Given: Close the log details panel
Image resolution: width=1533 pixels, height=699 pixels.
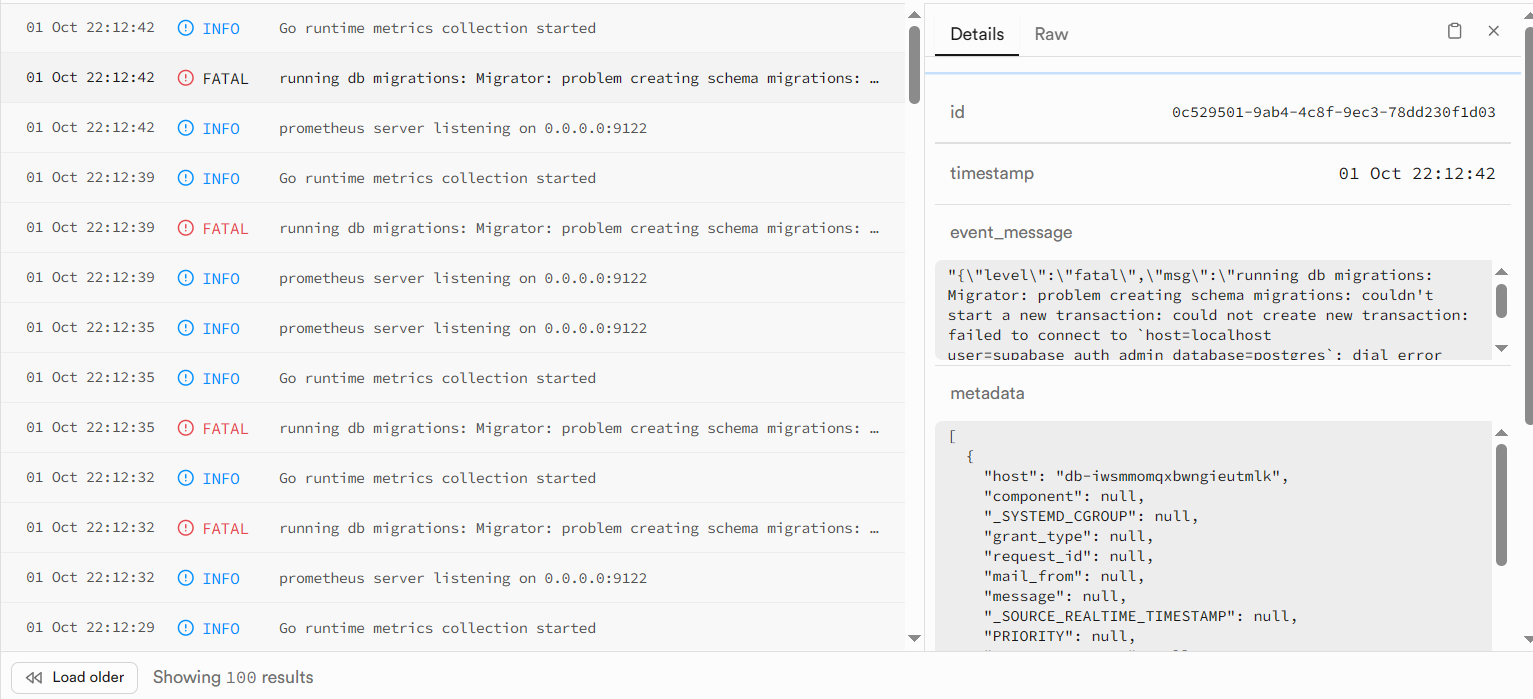Looking at the screenshot, I should 1494,31.
